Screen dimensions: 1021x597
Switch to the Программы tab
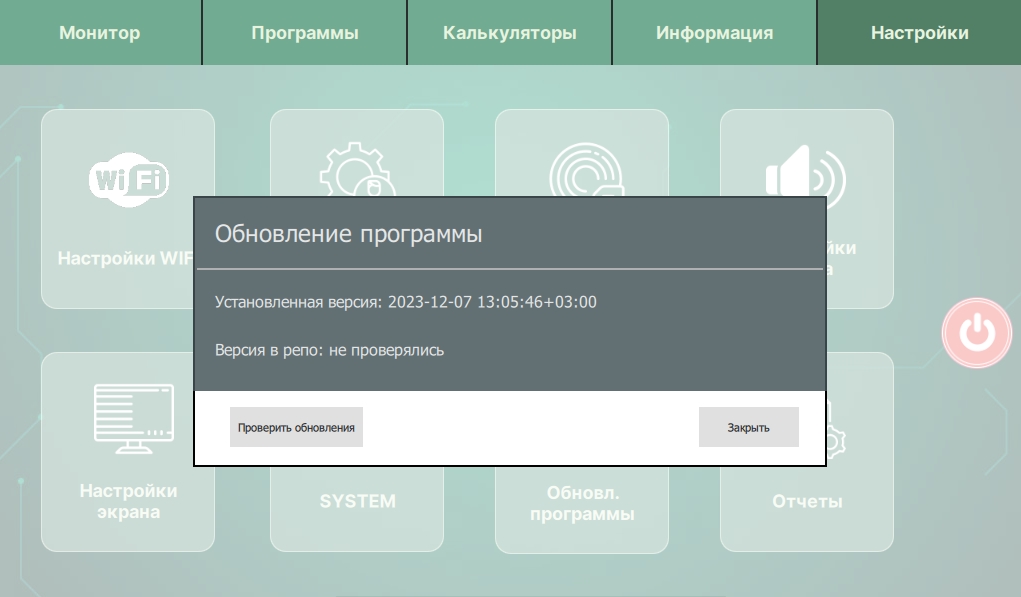point(305,33)
